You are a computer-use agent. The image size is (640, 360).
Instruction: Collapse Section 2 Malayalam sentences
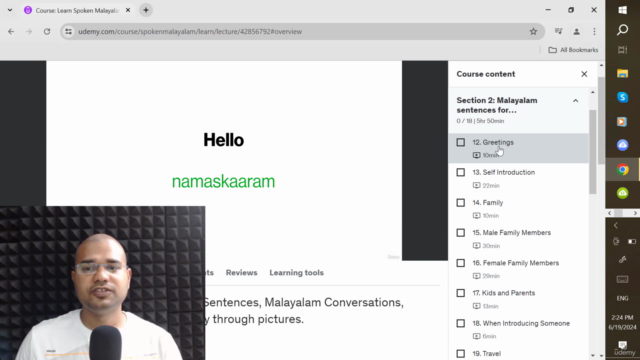pos(575,101)
